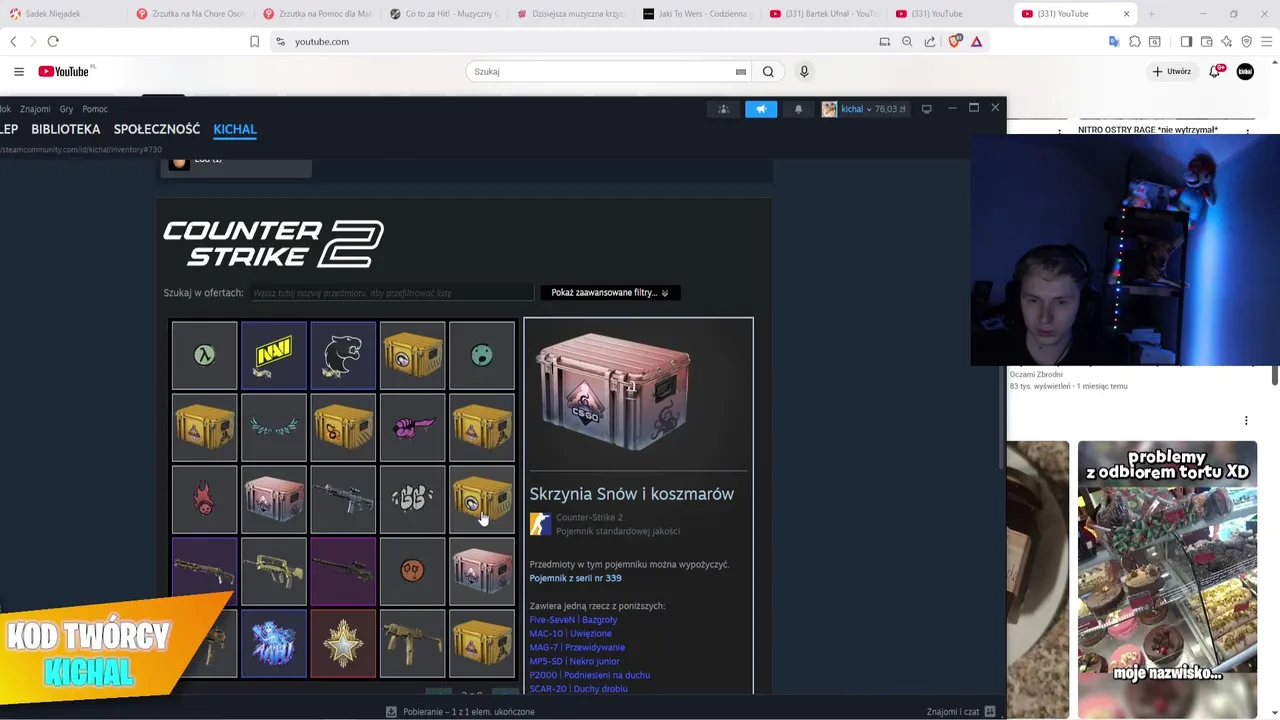Share the page via the share icon
The height and width of the screenshot is (720, 1280).
pos(930,41)
